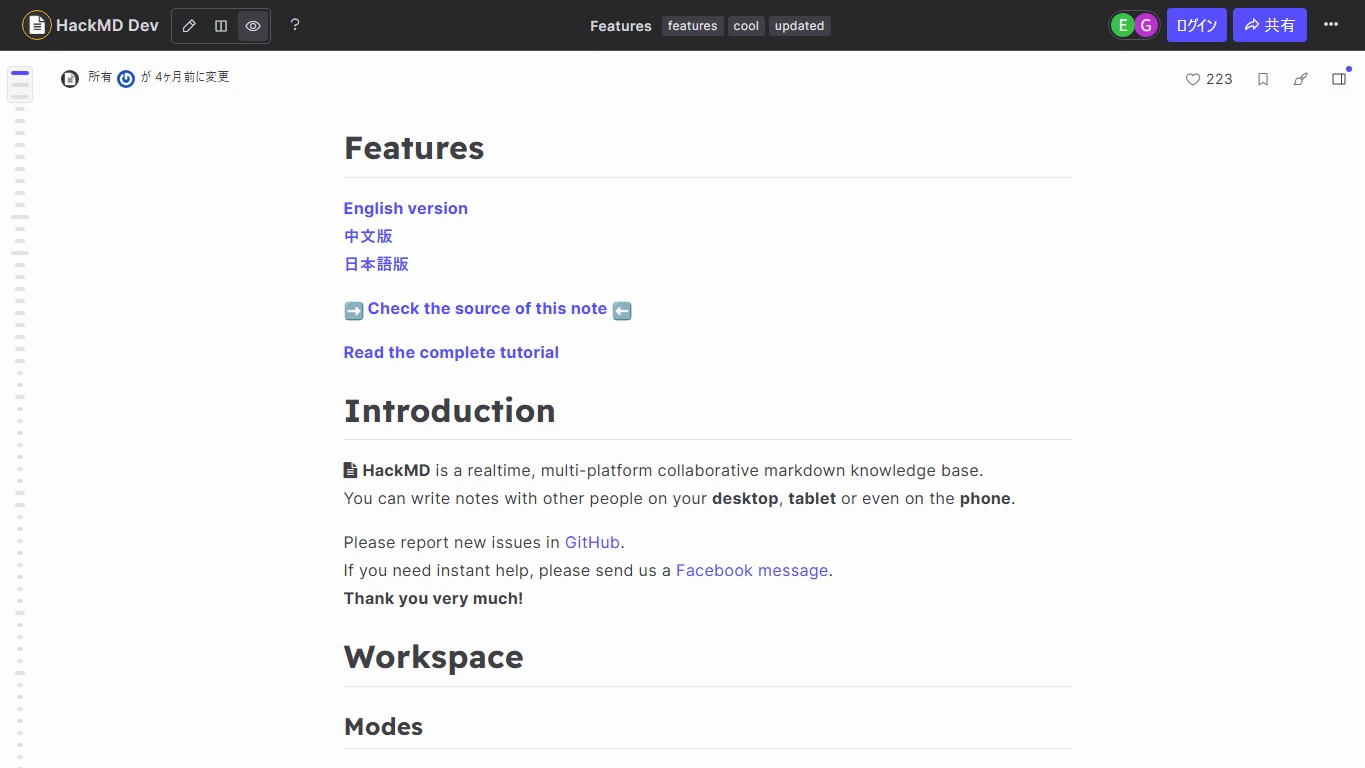Open help with the question mark icon
1365x768 pixels.
[x=295, y=25]
